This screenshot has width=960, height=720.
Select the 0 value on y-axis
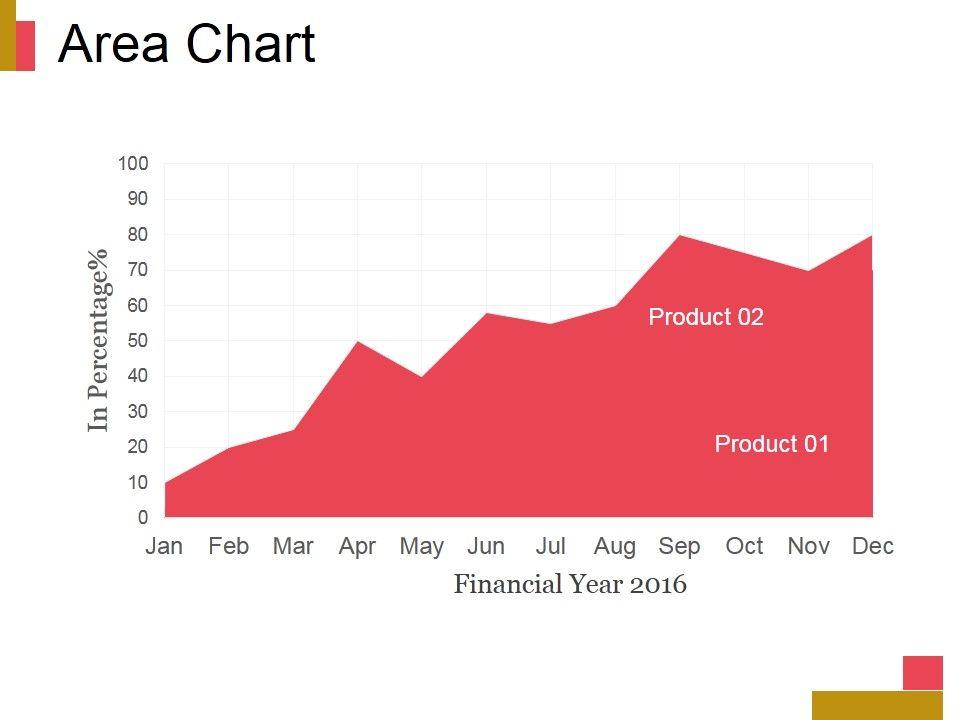[x=143, y=518]
